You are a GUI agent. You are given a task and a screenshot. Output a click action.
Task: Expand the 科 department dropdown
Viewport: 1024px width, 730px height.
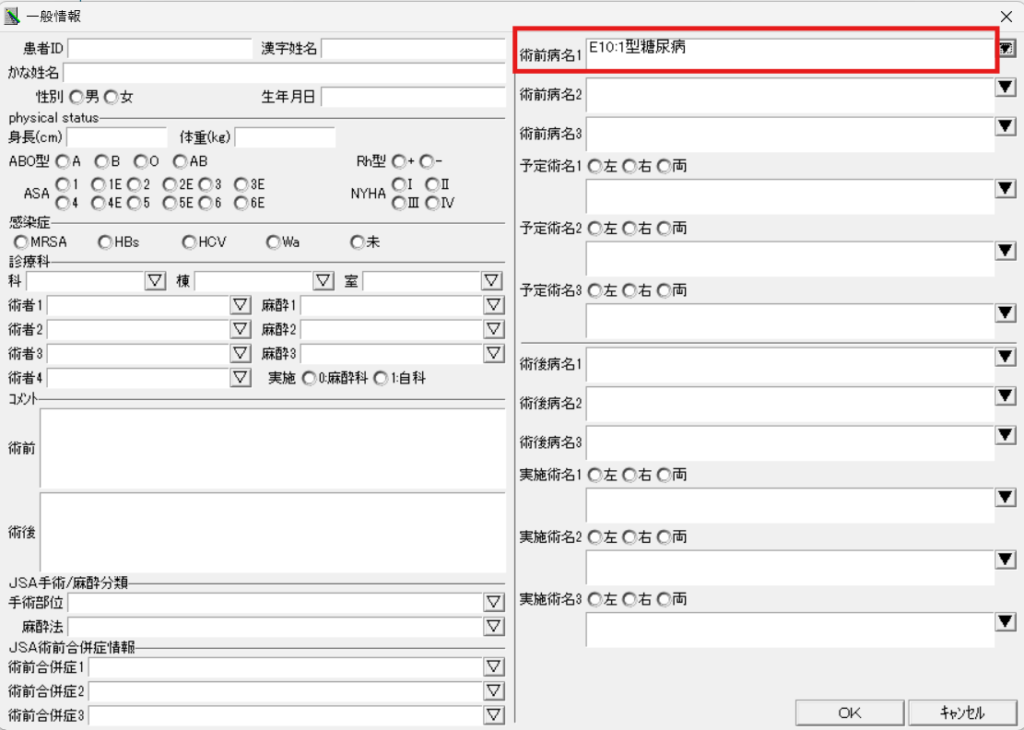pos(155,281)
